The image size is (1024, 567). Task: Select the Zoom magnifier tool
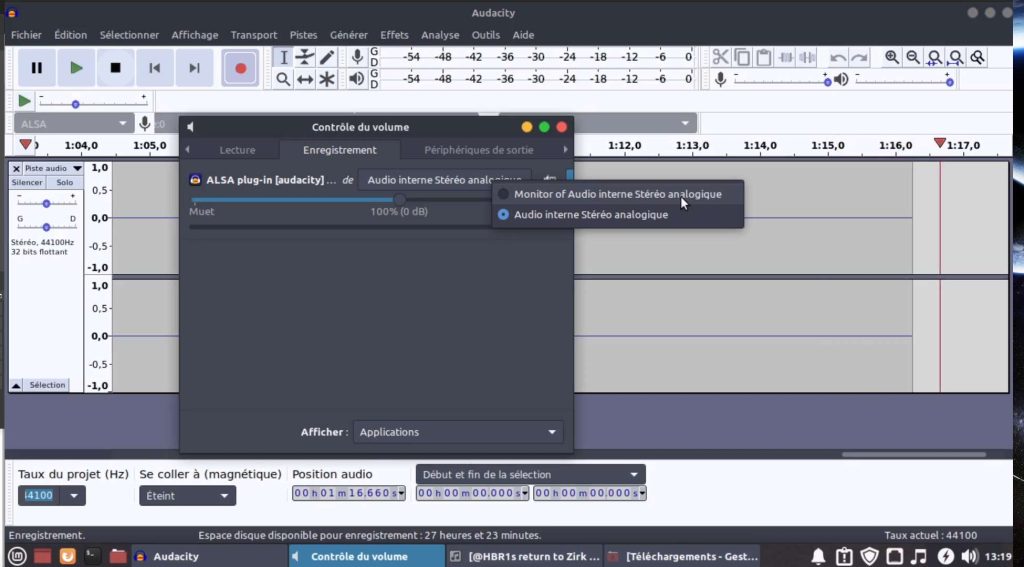[x=283, y=80]
